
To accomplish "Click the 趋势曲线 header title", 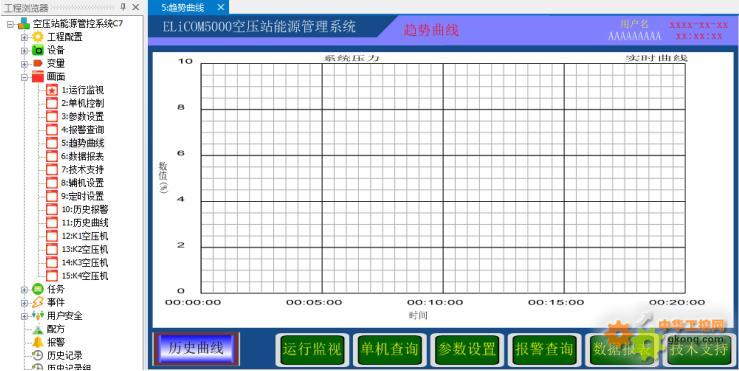I will point(431,30).
